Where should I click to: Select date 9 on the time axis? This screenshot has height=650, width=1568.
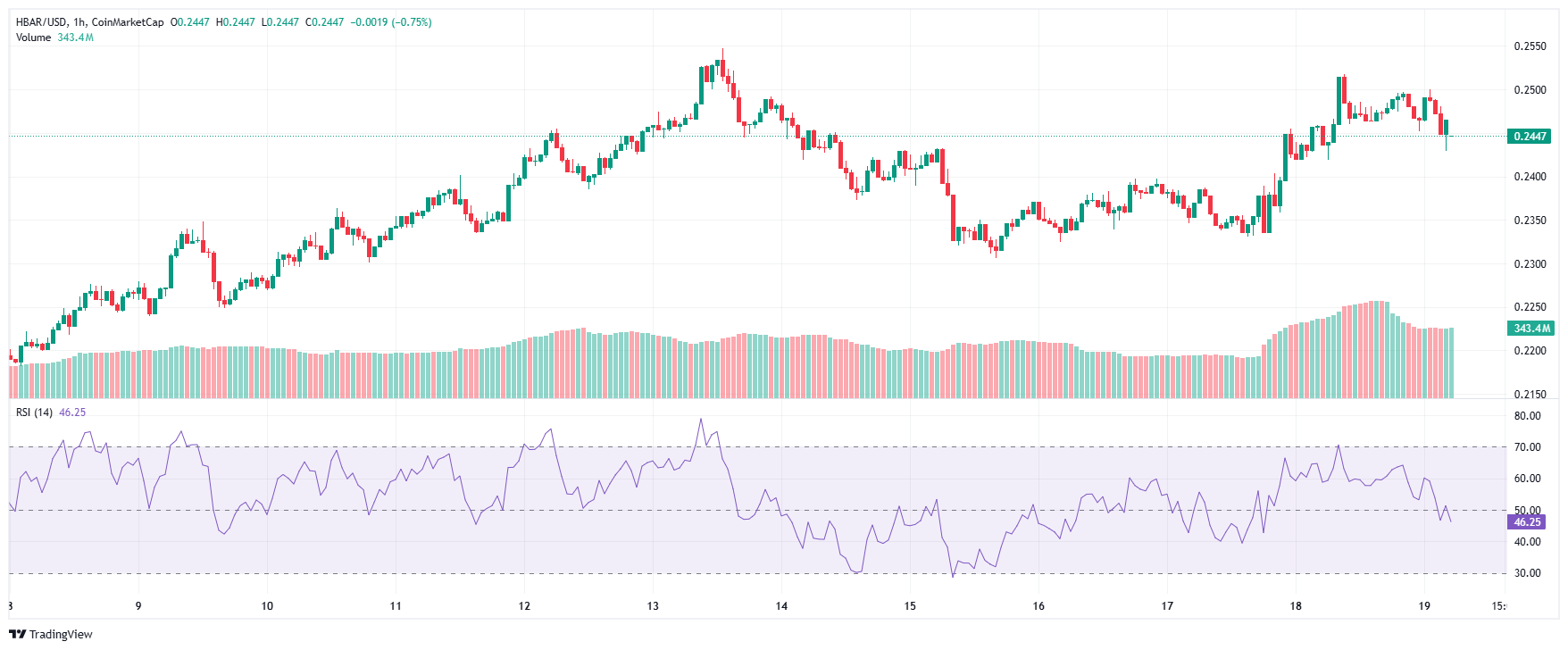click(138, 605)
